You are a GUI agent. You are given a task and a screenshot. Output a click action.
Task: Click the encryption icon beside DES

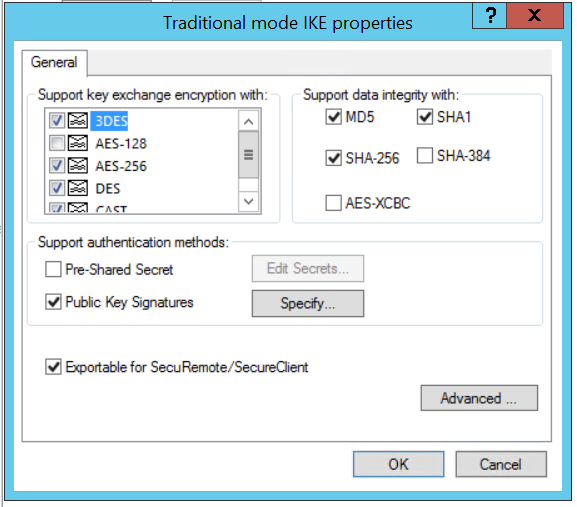click(x=78, y=188)
